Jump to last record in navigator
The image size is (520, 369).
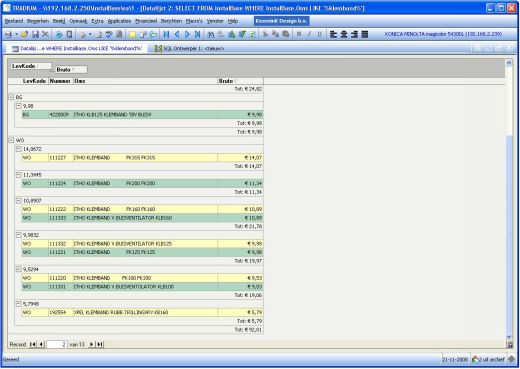tap(100, 344)
